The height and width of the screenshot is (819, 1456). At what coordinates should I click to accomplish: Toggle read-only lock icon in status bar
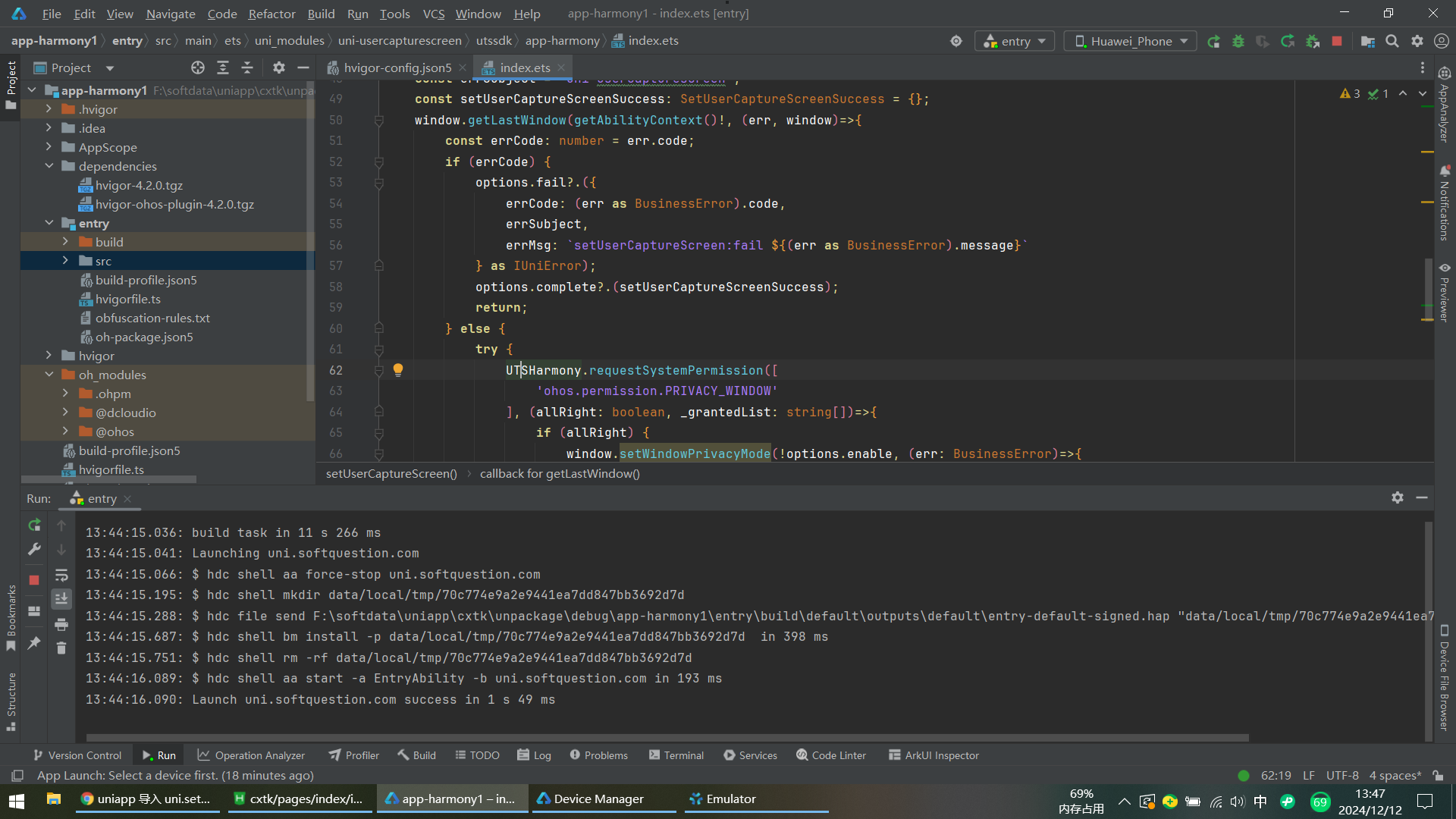[1438, 775]
